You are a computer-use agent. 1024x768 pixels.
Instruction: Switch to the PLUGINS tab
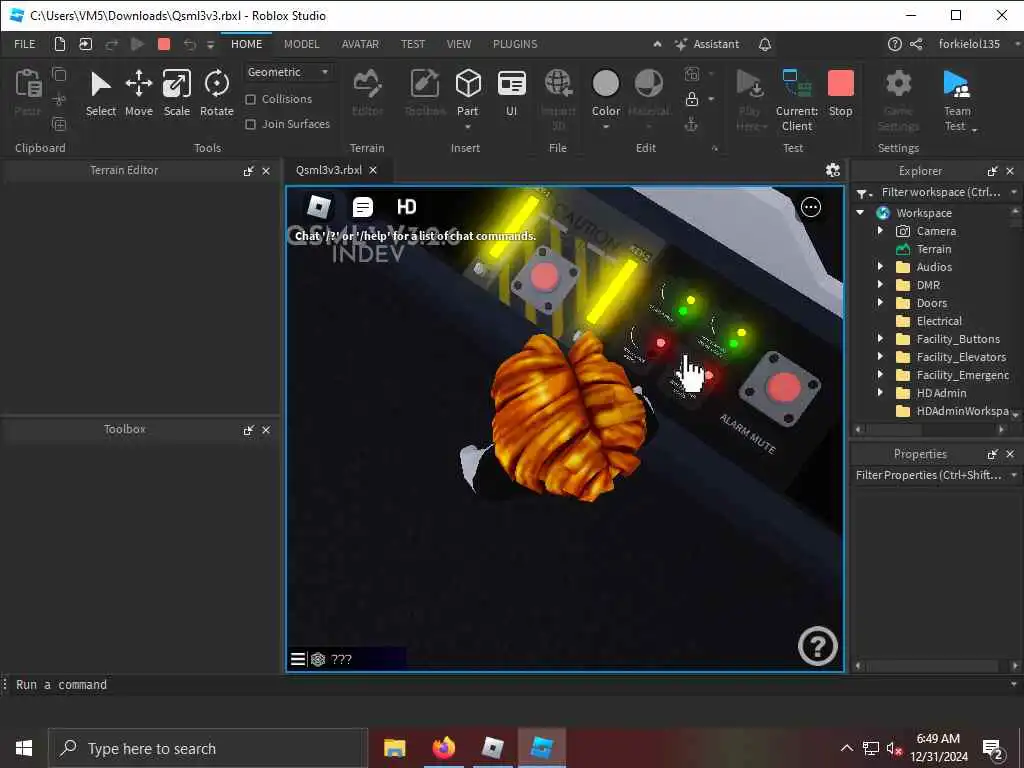pos(515,44)
